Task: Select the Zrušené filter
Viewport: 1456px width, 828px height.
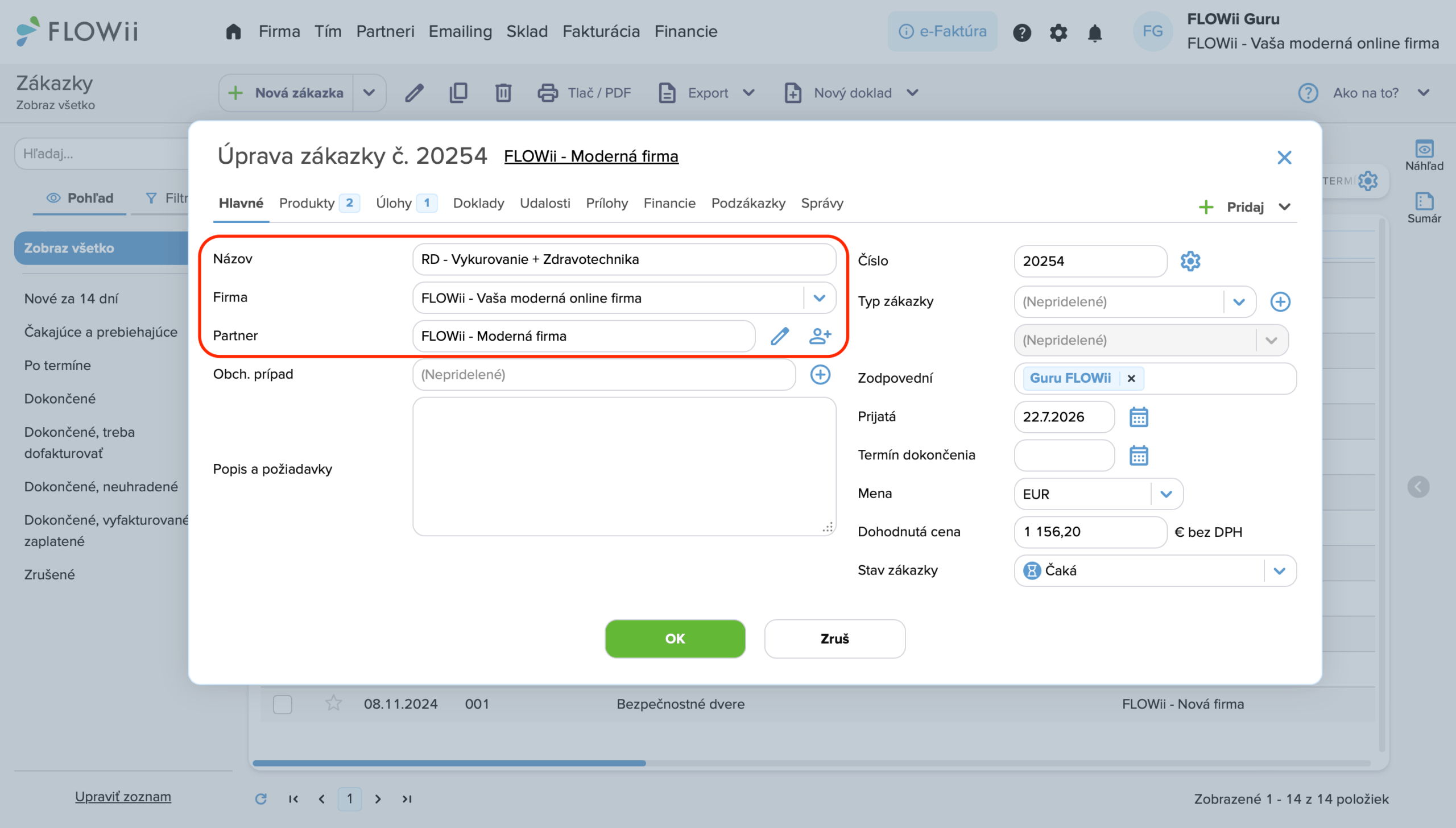Action: (49, 574)
